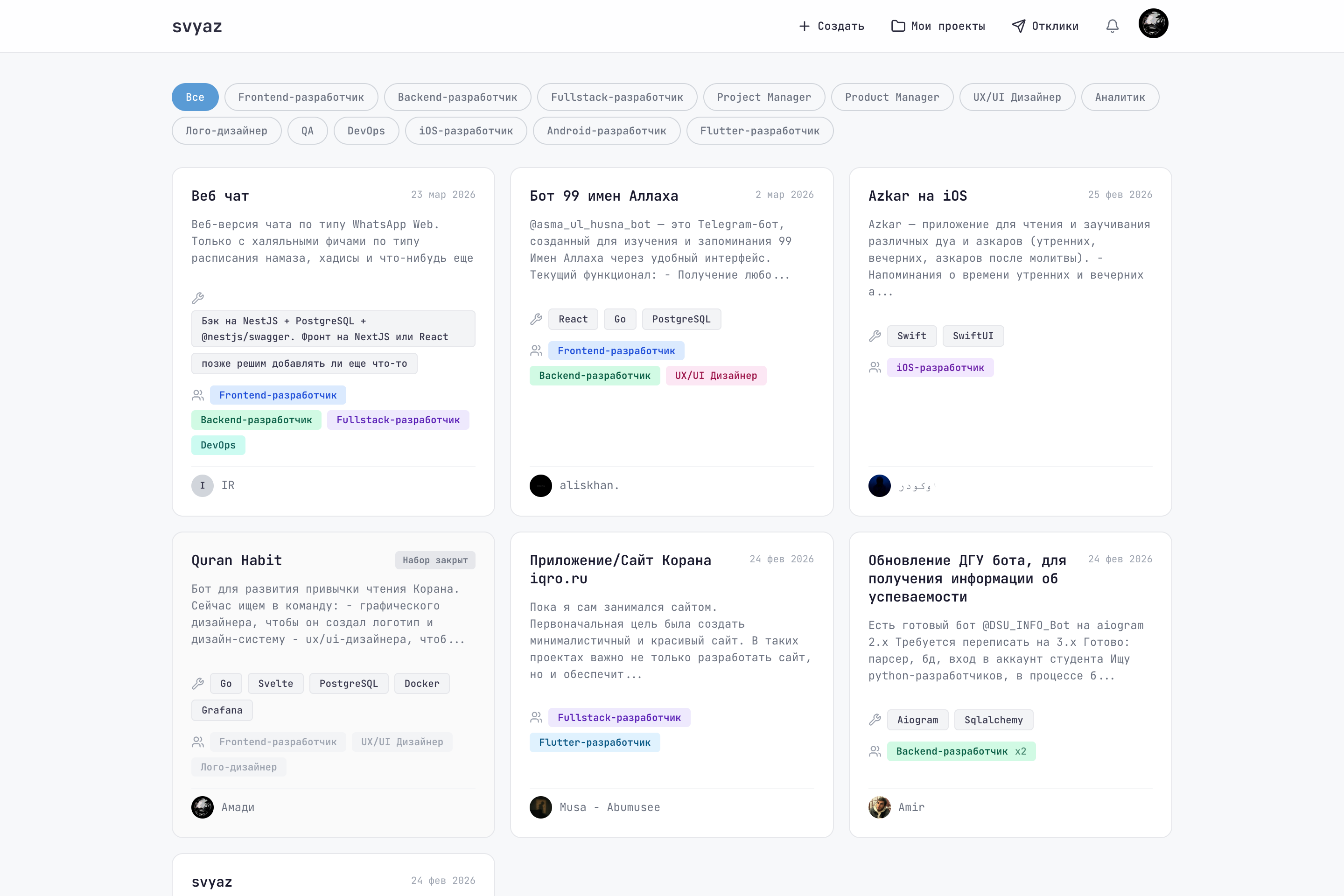
Task: Click the Flutter-разработчик role tag in iqro.ru card
Action: [x=595, y=743]
